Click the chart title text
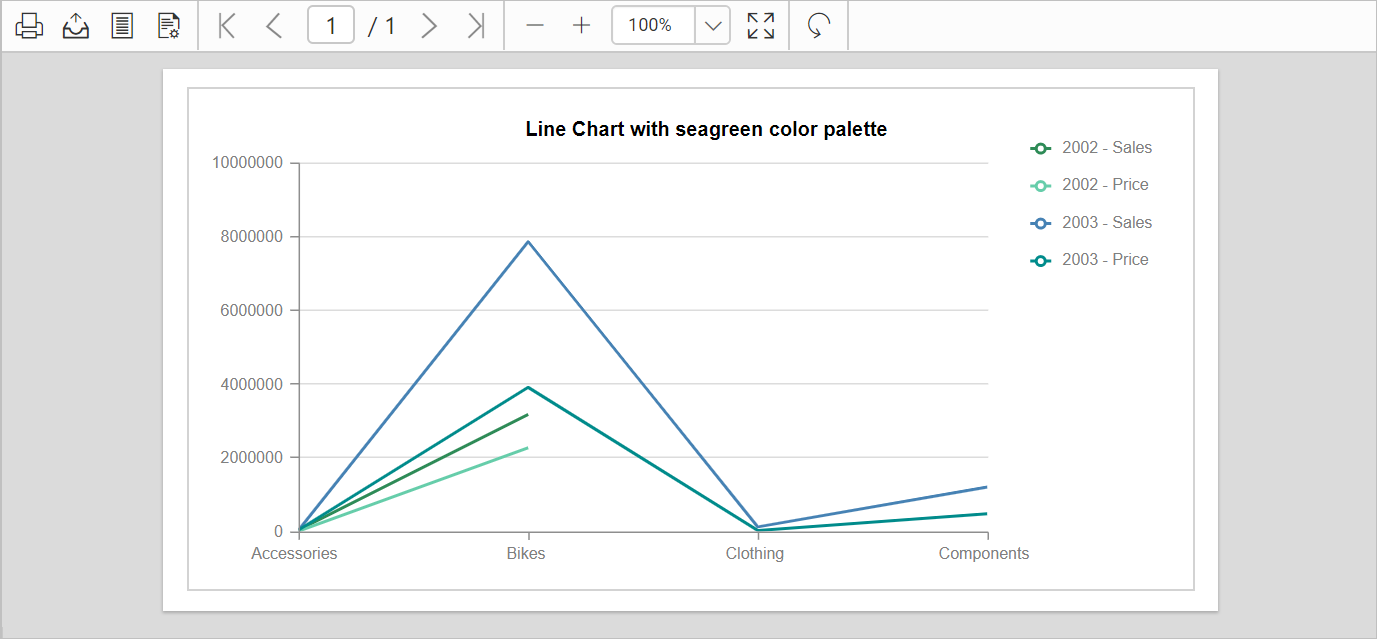Image resolution: width=1377 pixels, height=639 pixels. (706, 129)
